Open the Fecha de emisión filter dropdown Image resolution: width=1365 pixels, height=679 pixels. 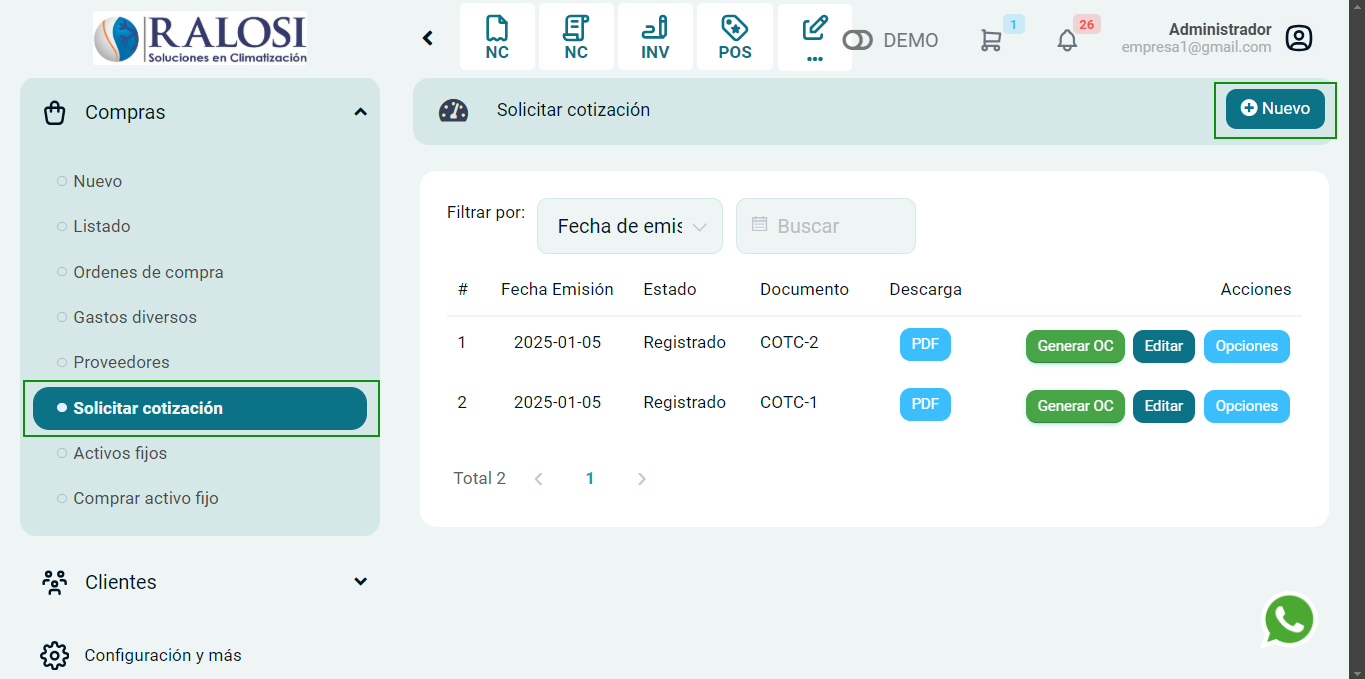pos(630,226)
